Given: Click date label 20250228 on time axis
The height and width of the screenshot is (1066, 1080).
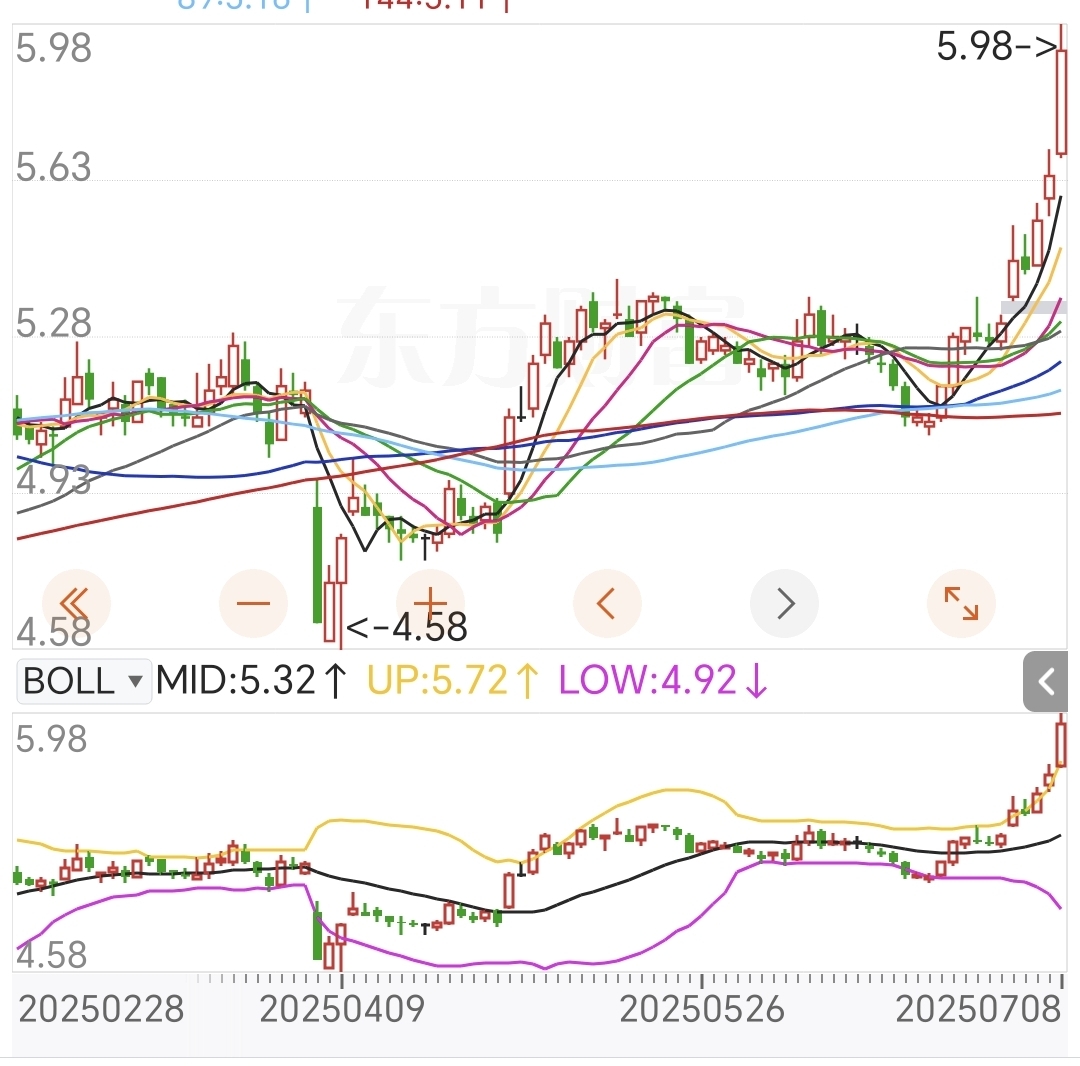Looking at the screenshot, I should 101,1010.
